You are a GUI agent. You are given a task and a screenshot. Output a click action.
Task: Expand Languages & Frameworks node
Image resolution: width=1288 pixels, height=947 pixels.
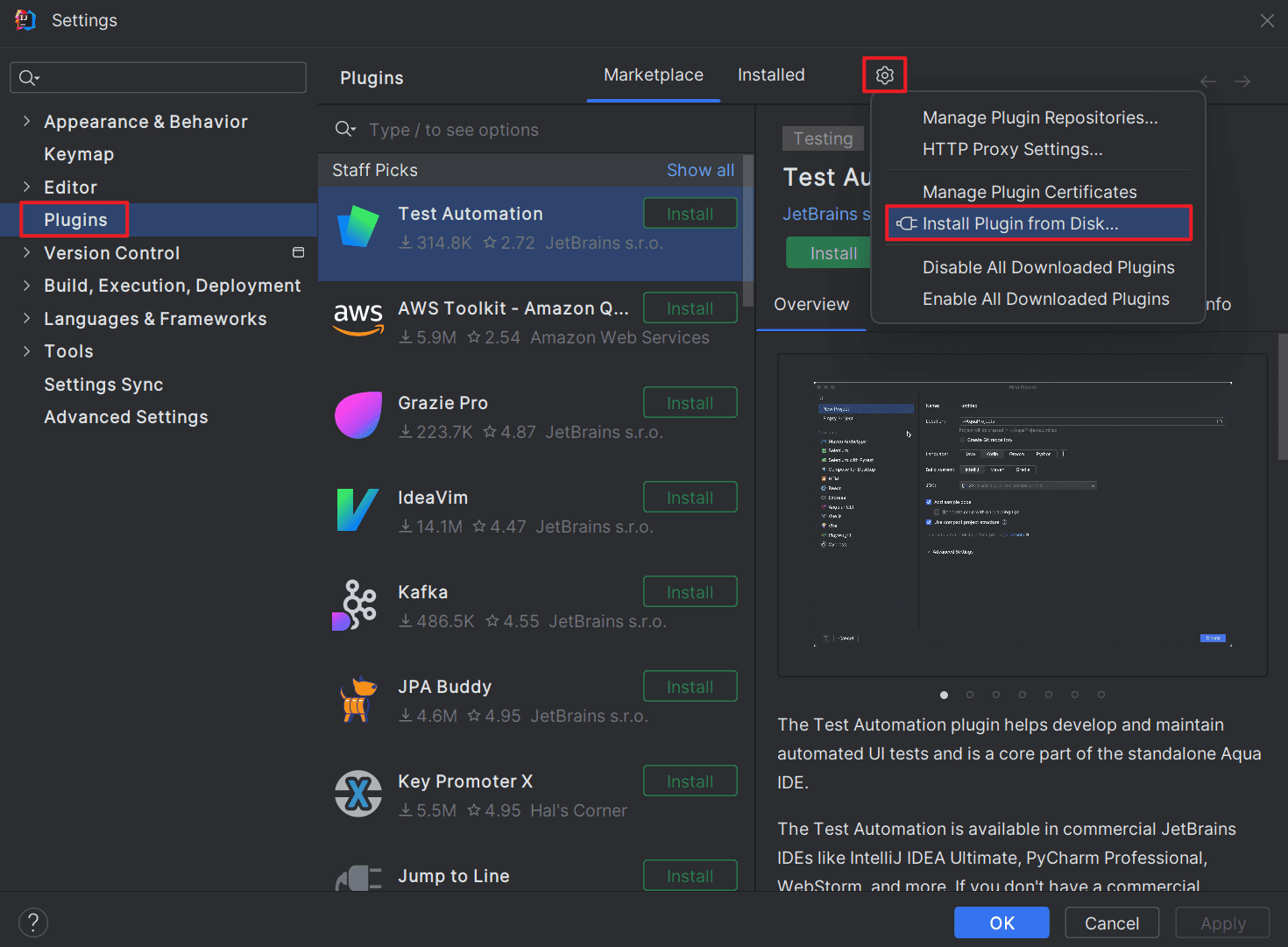pos(26,318)
